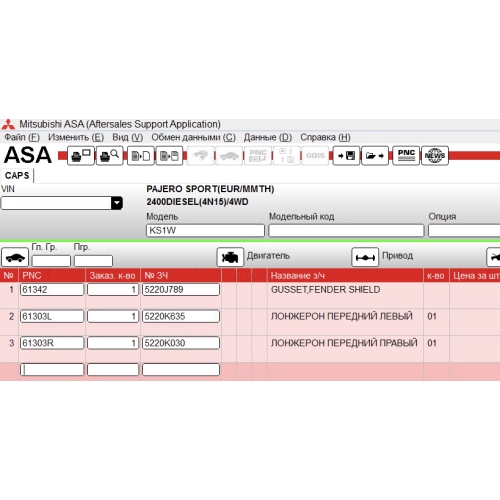Select the ЛОНЖЕРОН ПЕРЕДНИЙ ЛЕВЫЙ part name
The width and height of the screenshot is (500, 500).
click(x=342, y=316)
